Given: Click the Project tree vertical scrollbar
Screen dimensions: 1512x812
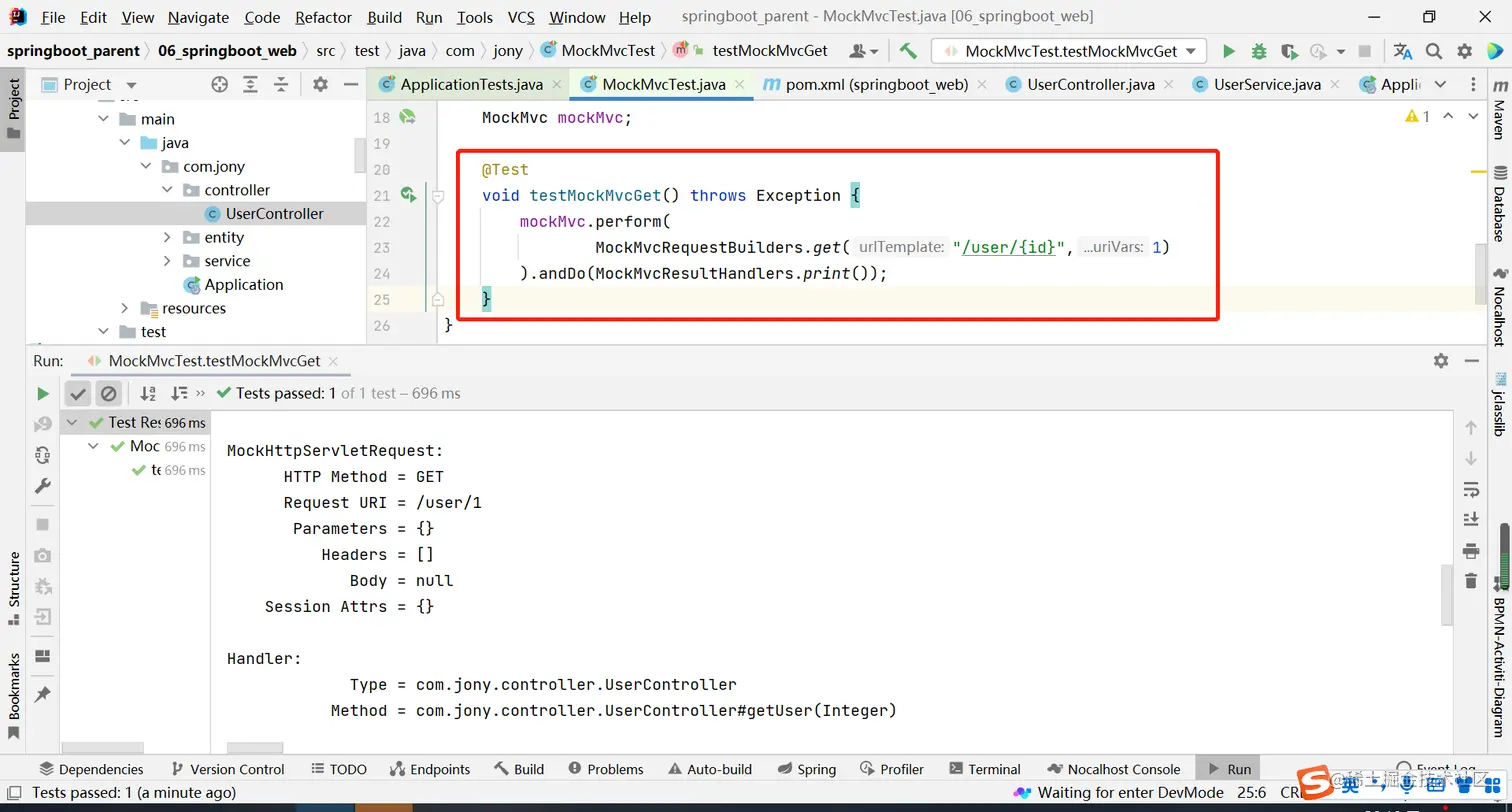Looking at the screenshot, I should [x=360, y=156].
